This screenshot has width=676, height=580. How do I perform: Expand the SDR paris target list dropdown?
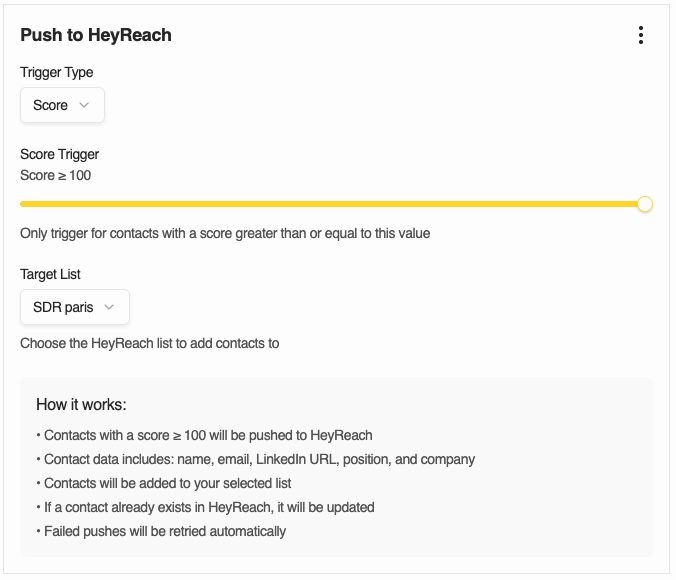[75, 307]
